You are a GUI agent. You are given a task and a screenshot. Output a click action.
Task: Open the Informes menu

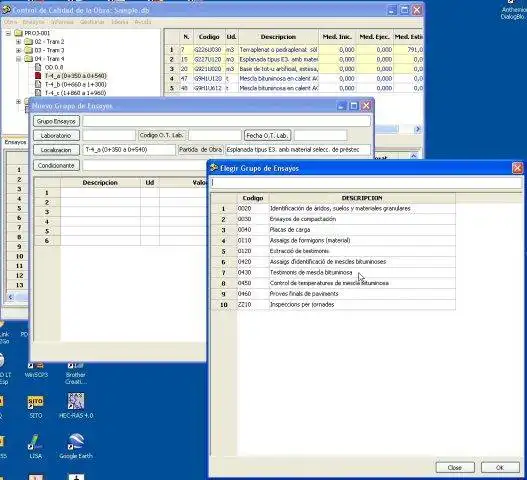pyautogui.click(x=63, y=22)
